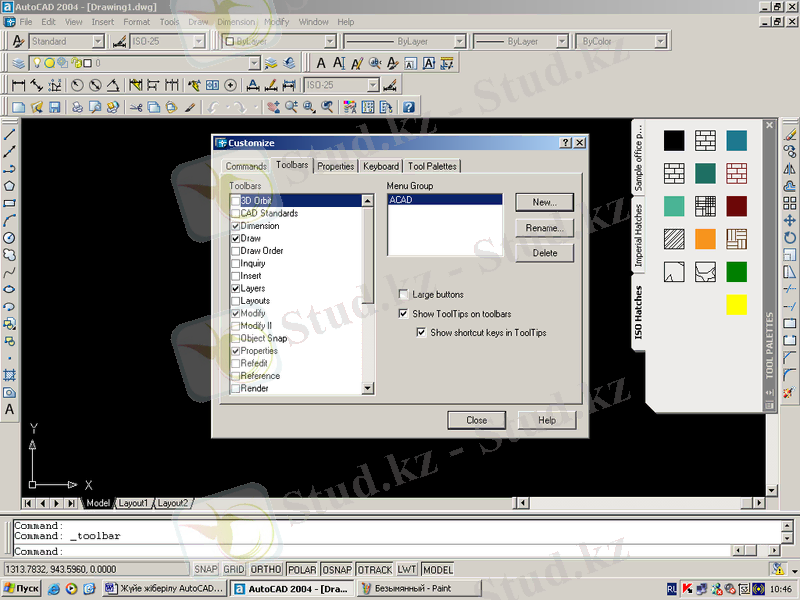The width and height of the screenshot is (800, 600).
Task: Select the yellow swatch in tool palette
Action: [x=736, y=305]
